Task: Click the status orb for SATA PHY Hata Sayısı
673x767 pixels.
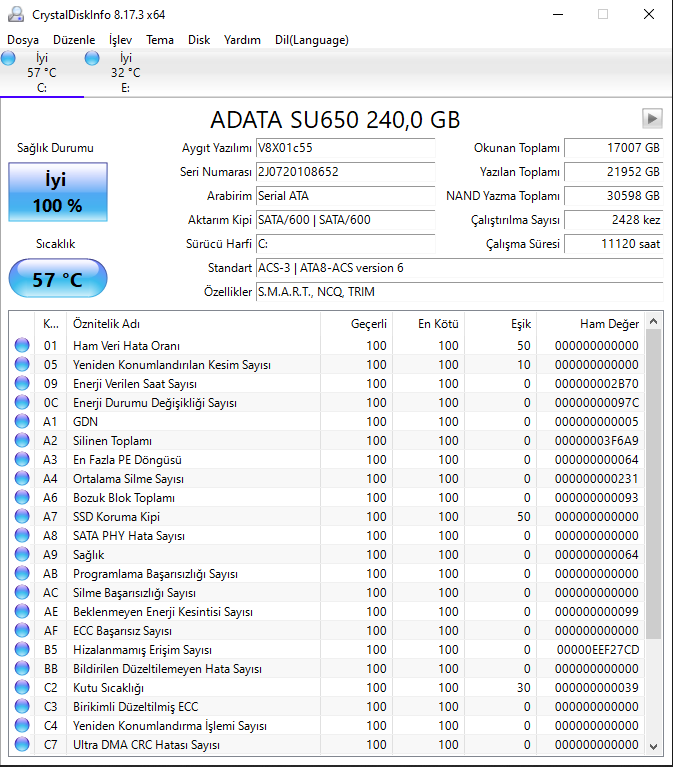Action: pos(22,535)
